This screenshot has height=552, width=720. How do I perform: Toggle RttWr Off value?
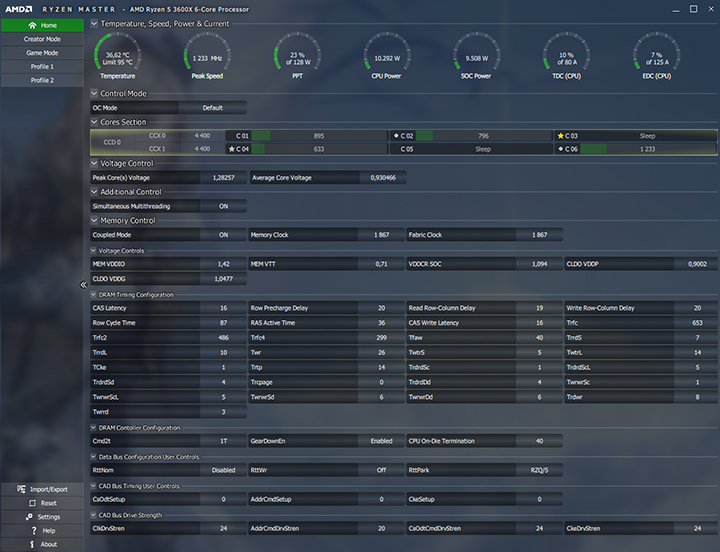382,470
